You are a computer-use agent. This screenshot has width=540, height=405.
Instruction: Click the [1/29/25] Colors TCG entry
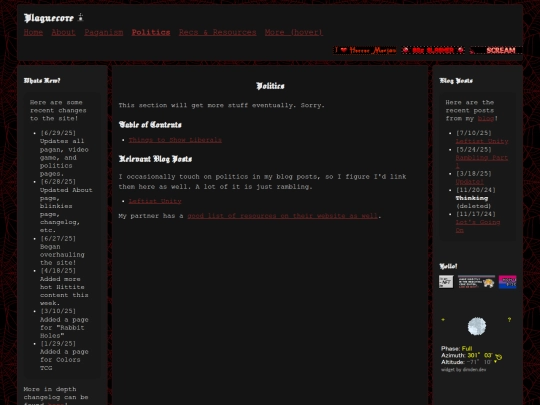pyautogui.click(x=64, y=356)
